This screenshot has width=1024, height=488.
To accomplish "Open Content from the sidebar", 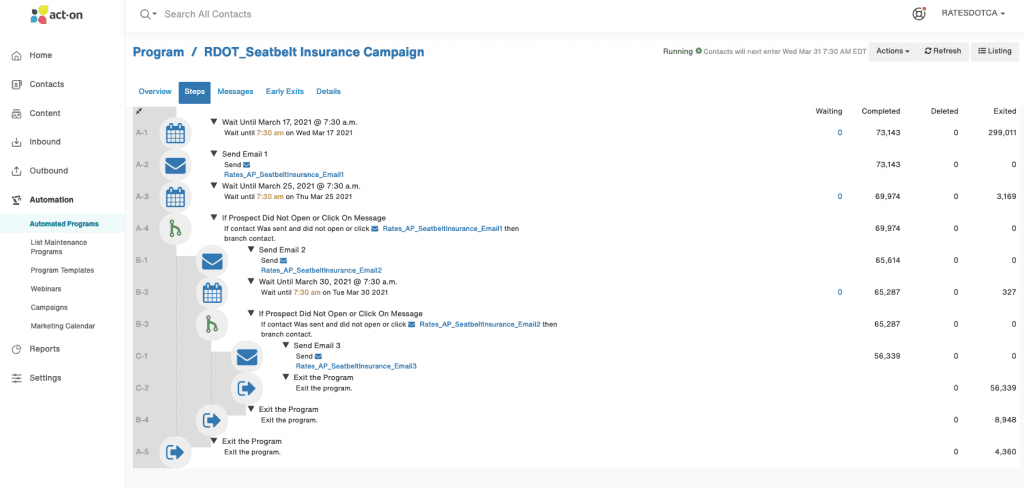I will pos(44,113).
